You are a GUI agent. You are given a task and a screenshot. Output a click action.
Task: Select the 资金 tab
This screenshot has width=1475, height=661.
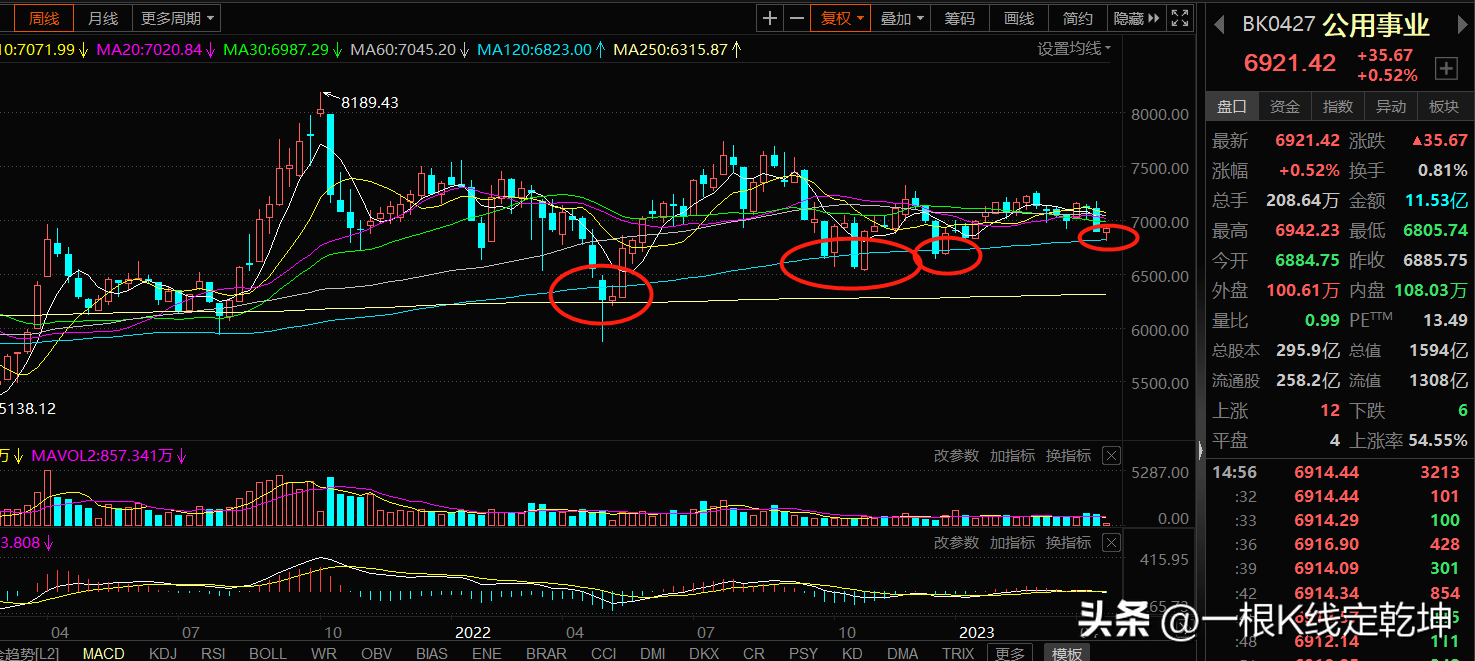click(1285, 106)
